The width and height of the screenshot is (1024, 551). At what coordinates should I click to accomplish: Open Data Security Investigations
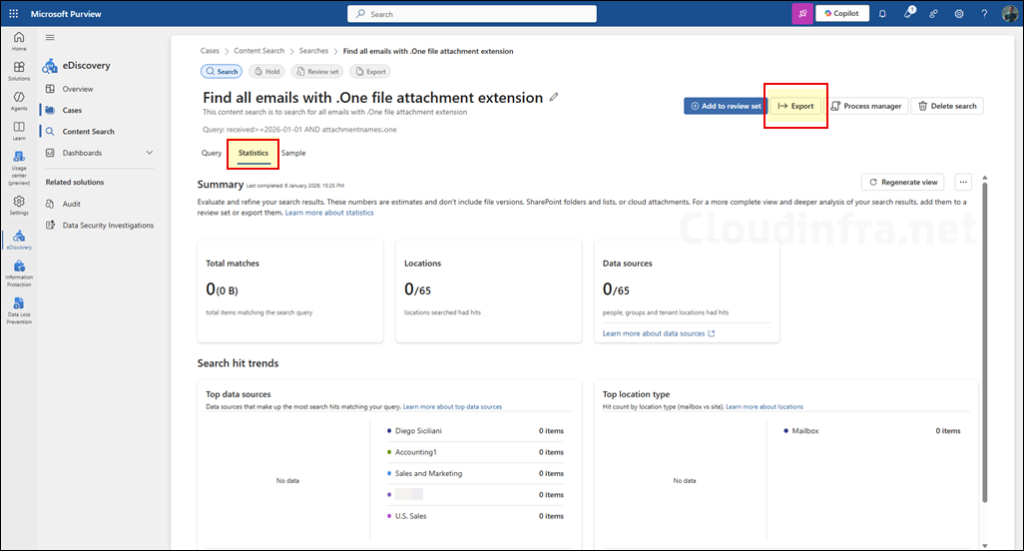108,225
